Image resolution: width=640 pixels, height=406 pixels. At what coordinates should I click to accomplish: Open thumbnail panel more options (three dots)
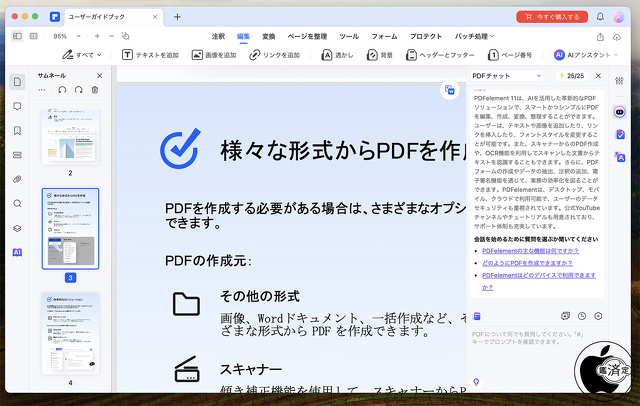pos(42,90)
